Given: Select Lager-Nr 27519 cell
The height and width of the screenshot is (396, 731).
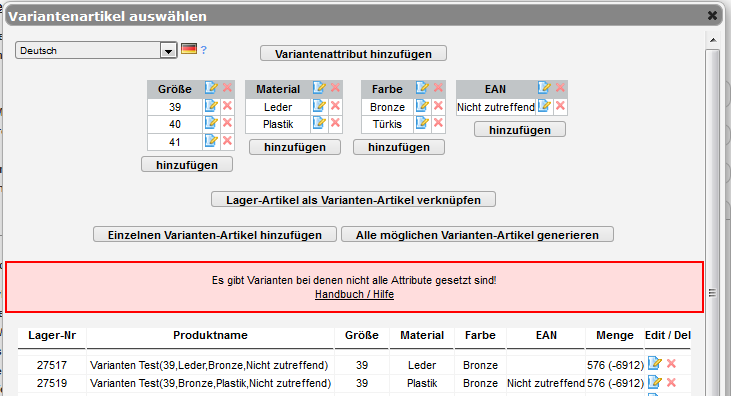Looking at the screenshot, I should (52, 383).
